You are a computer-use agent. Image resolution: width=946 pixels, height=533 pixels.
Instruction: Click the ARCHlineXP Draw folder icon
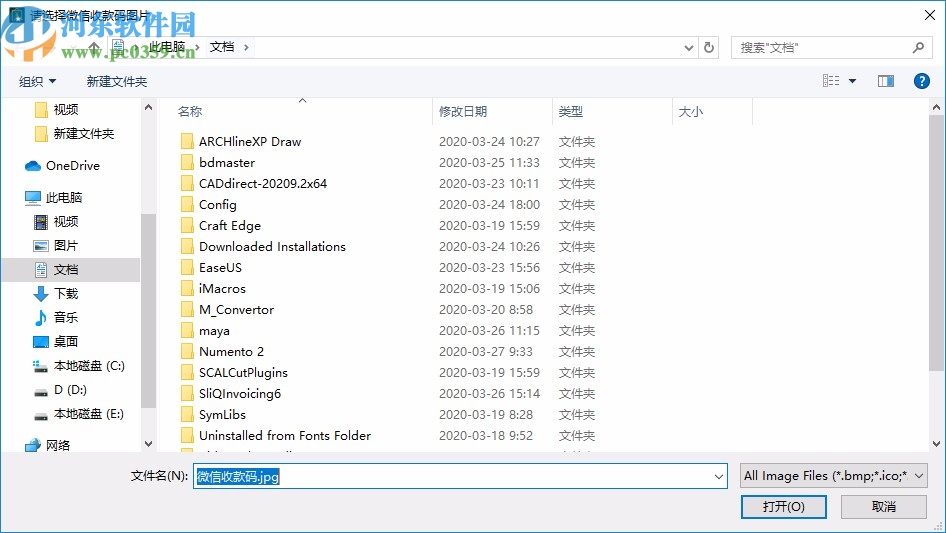pyautogui.click(x=188, y=141)
